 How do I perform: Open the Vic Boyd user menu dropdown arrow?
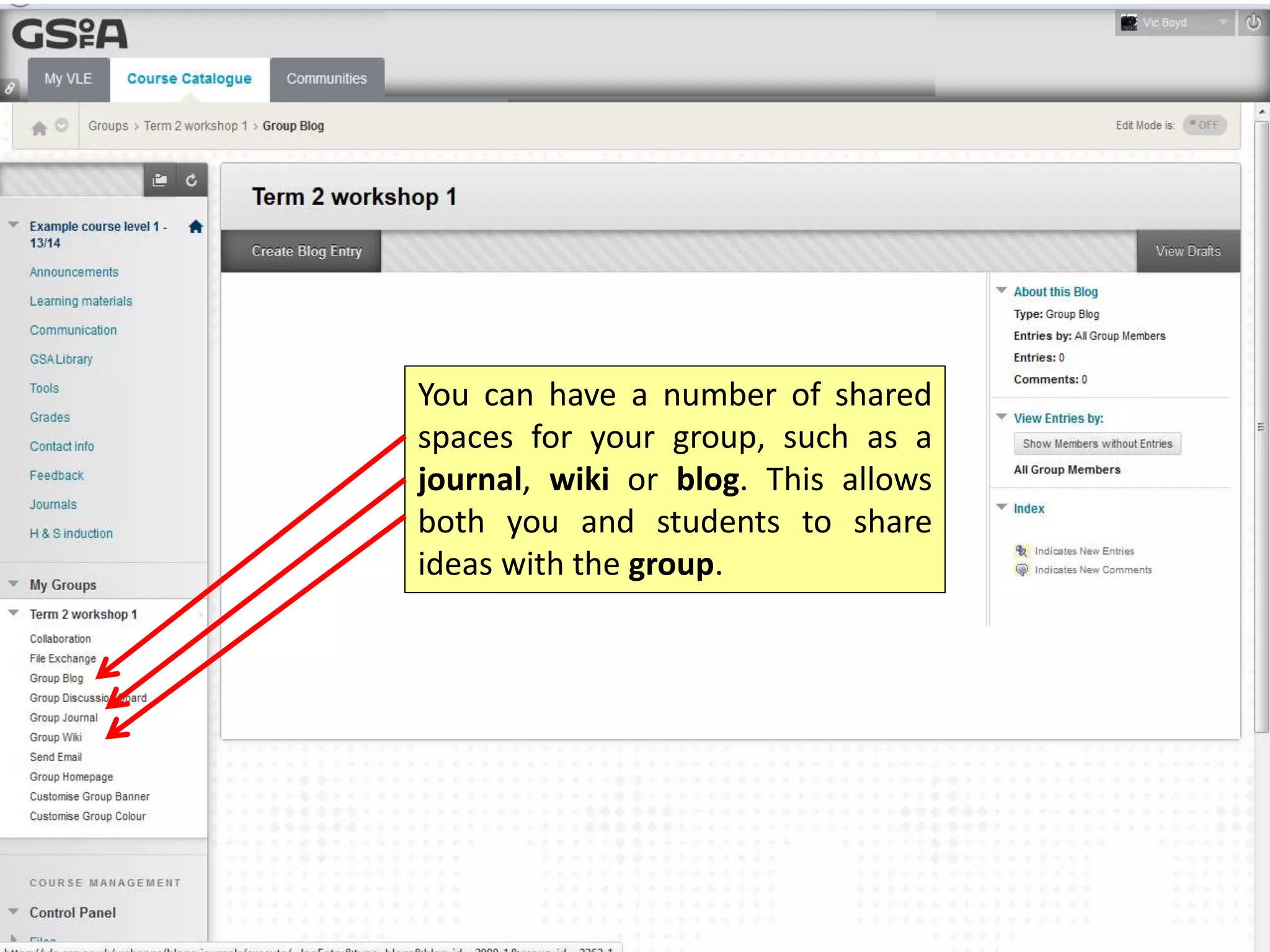(1222, 22)
